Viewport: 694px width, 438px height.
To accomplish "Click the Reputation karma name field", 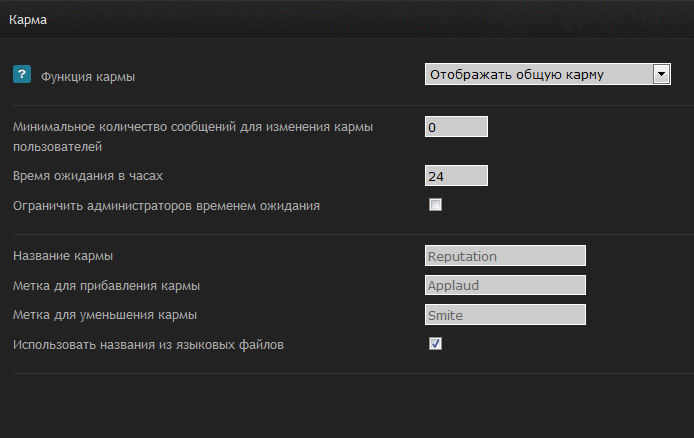I will (505, 256).
